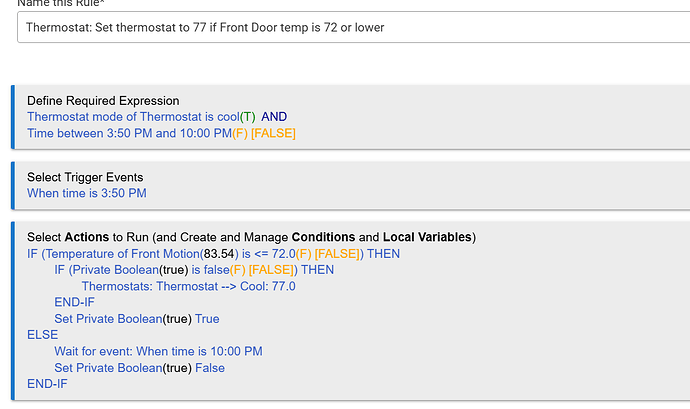Open the Define Required Expression section

[x=103, y=101]
